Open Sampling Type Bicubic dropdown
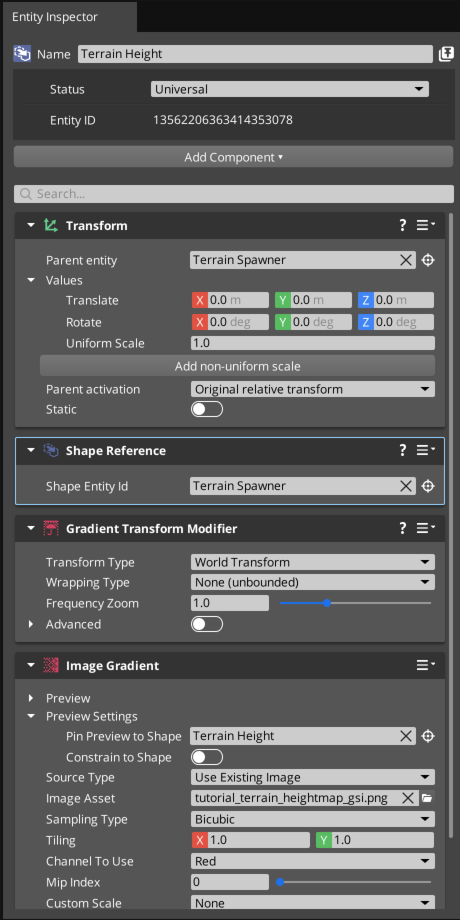 point(313,819)
